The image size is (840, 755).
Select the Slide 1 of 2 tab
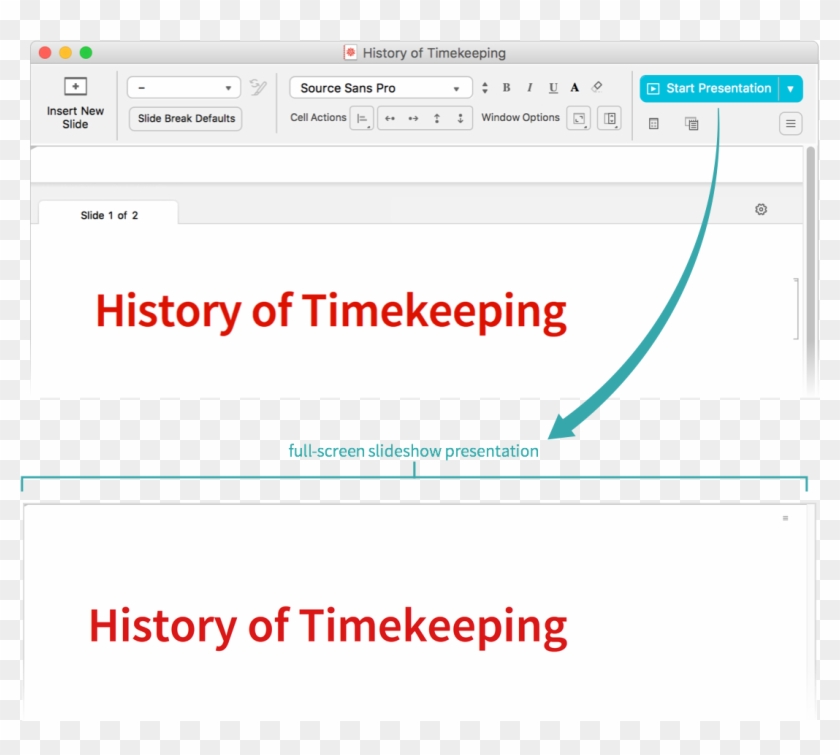[x=109, y=215]
